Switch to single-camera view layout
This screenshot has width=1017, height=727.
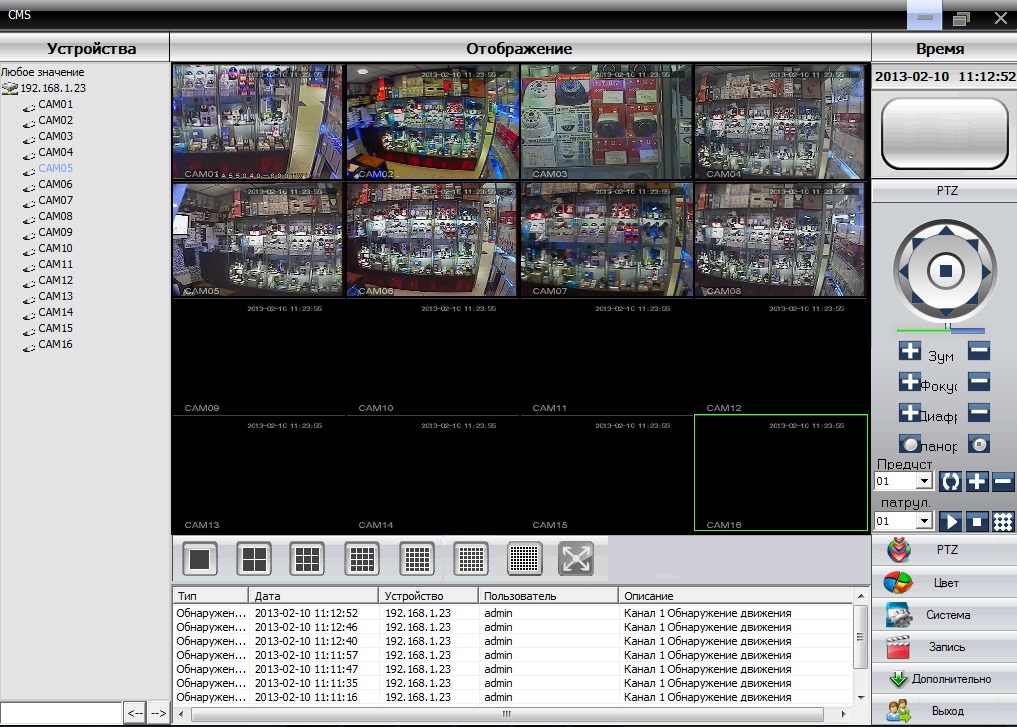(x=200, y=558)
